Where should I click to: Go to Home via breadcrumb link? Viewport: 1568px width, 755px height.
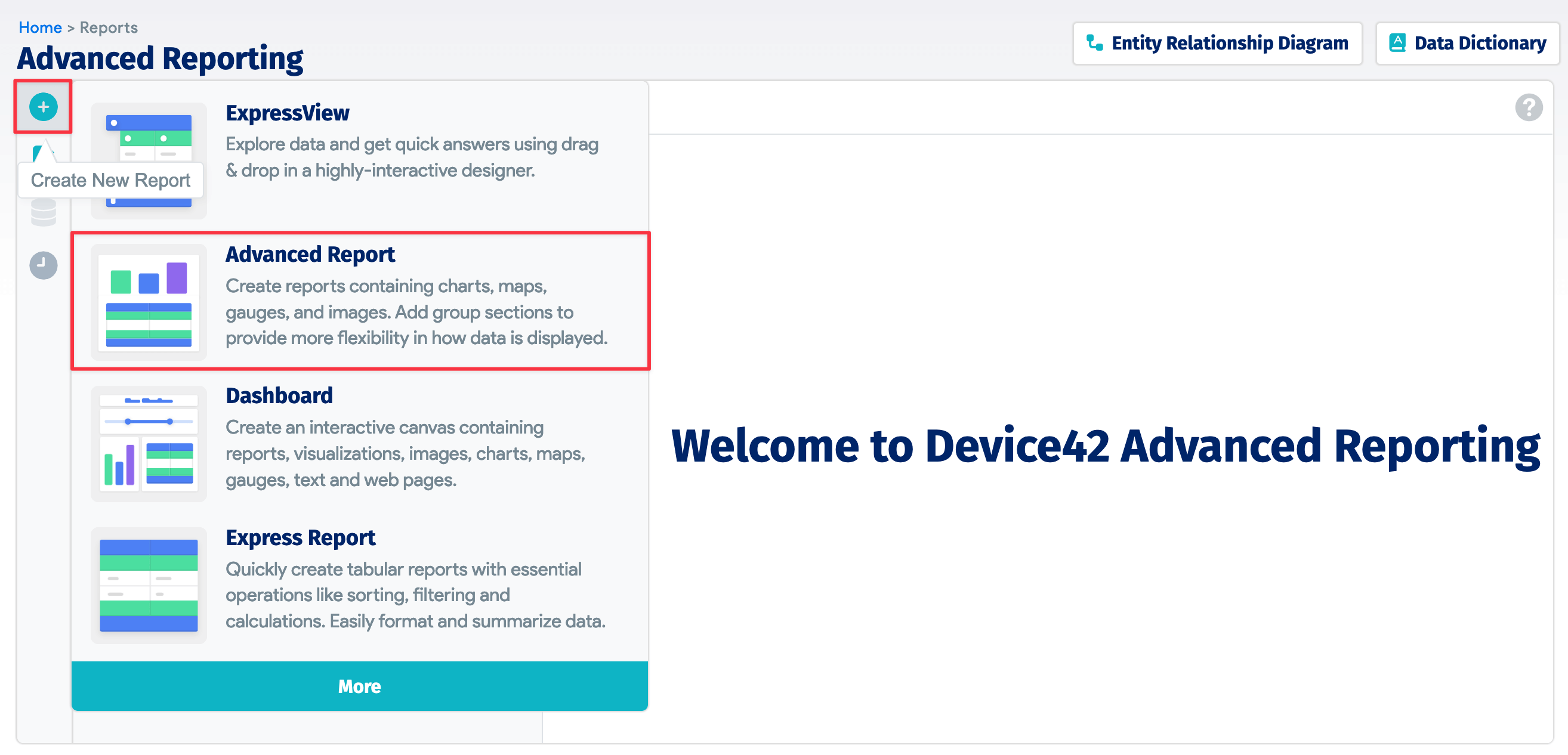[40, 27]
